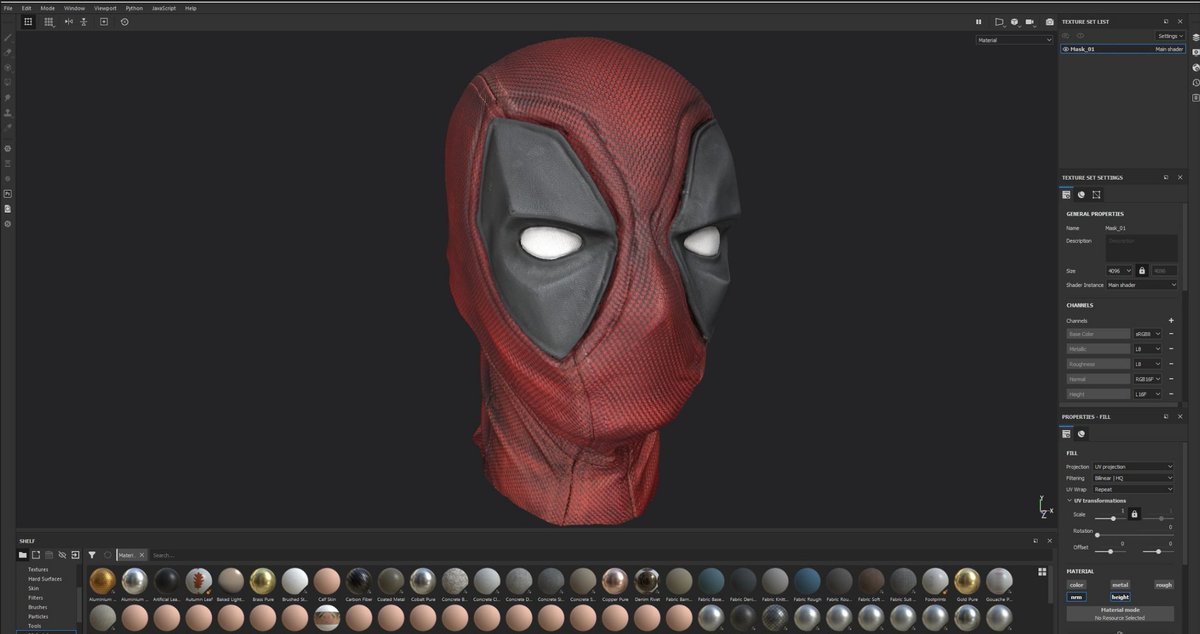Select the Polygon Fill tool
The width and height of the screenshot is (1200, 634).
coord(8,82)
